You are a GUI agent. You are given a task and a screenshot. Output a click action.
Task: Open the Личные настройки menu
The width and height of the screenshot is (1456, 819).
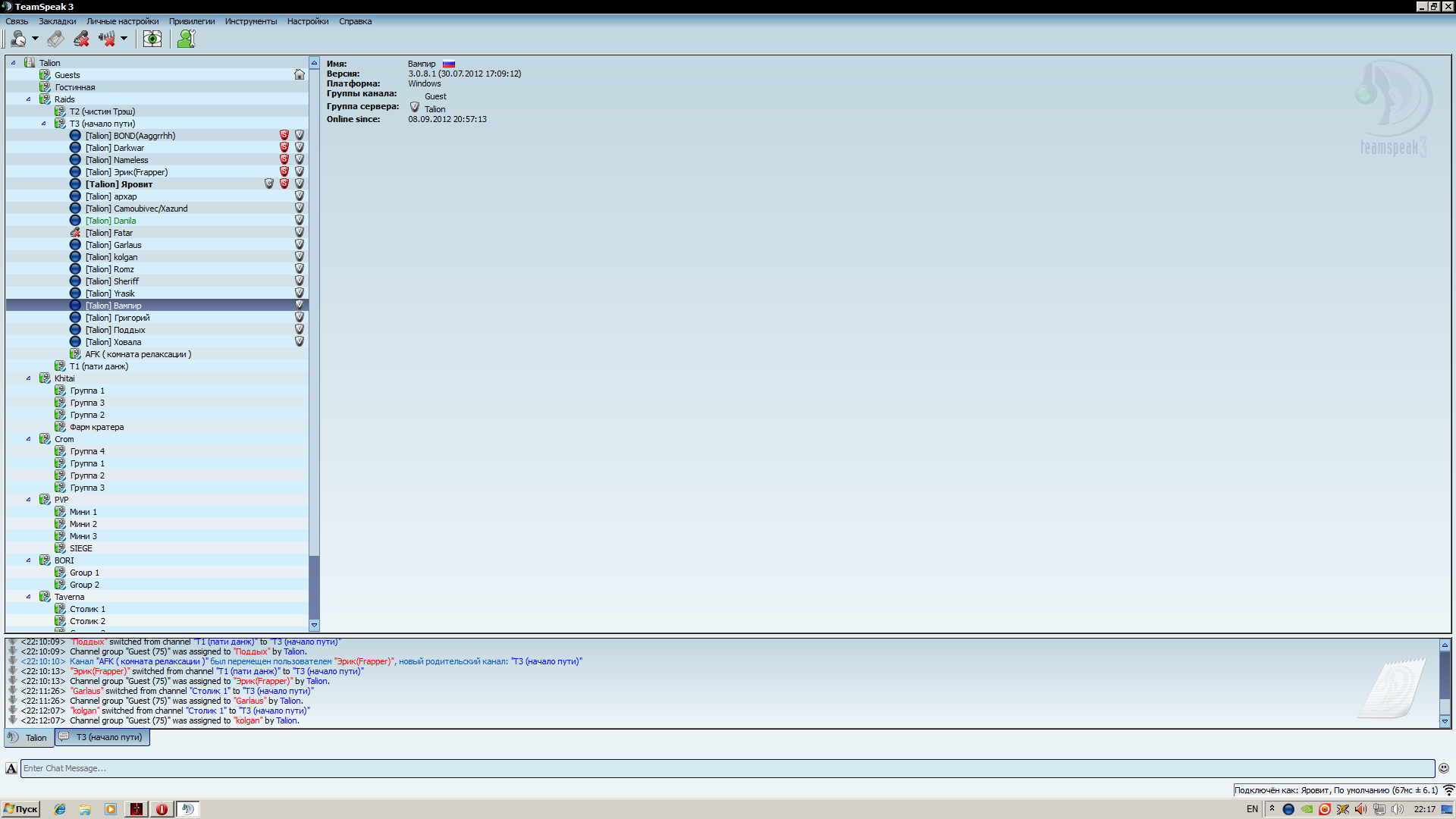123,21
